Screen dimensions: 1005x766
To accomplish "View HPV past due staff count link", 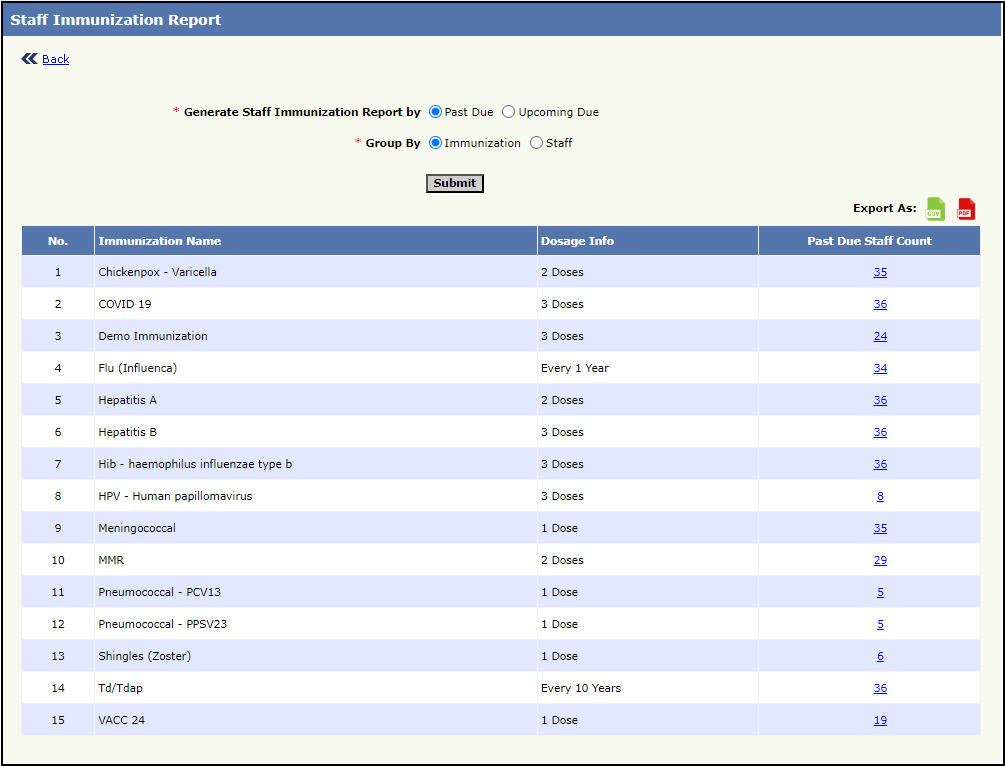I will coord(880,496).
